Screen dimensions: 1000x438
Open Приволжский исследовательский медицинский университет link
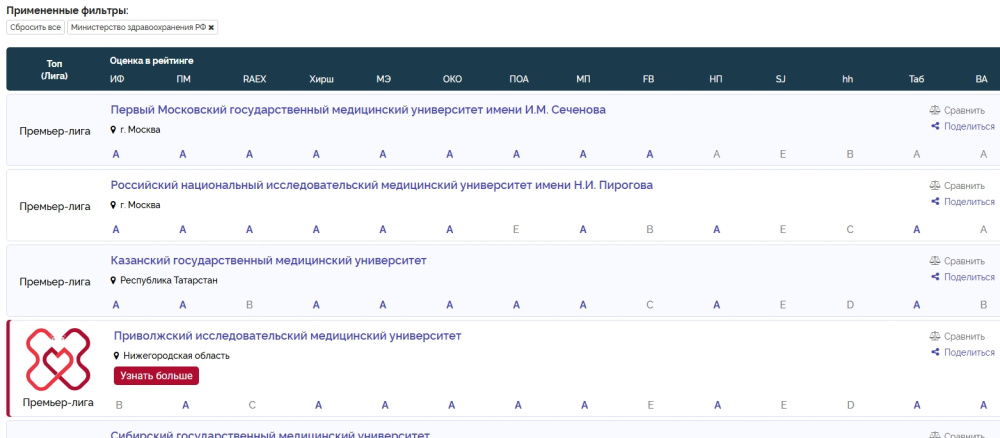[288, 335]
